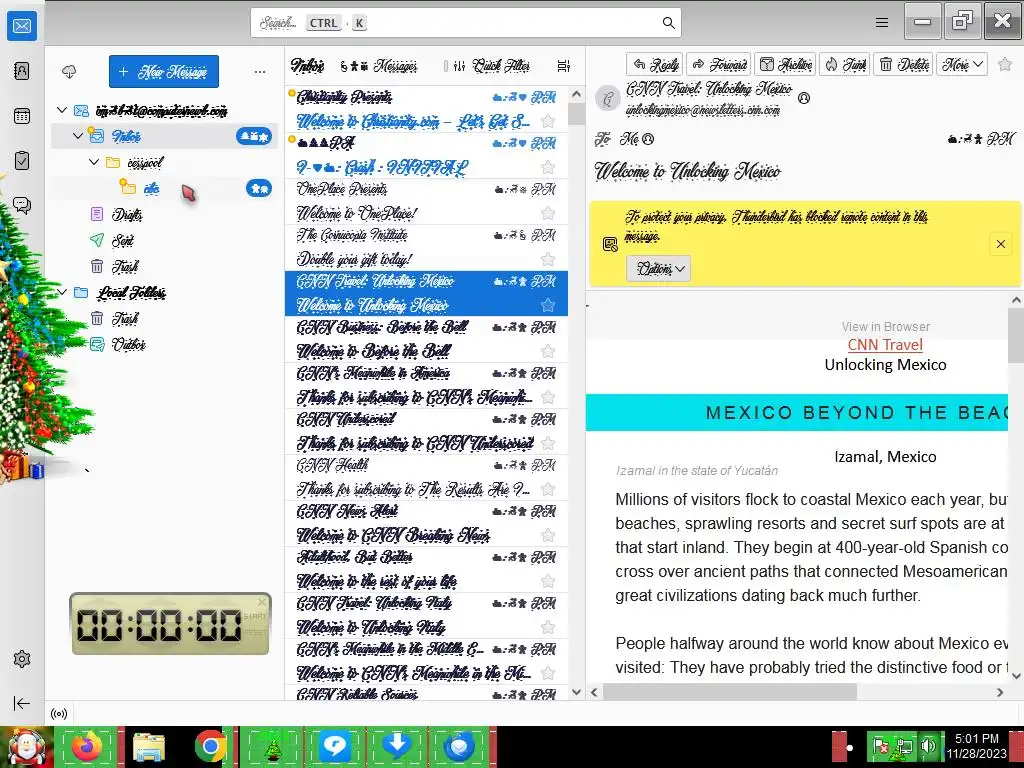Open Thunderbird settings gear
Screen dimensions: 1024x768
point(22,659)
